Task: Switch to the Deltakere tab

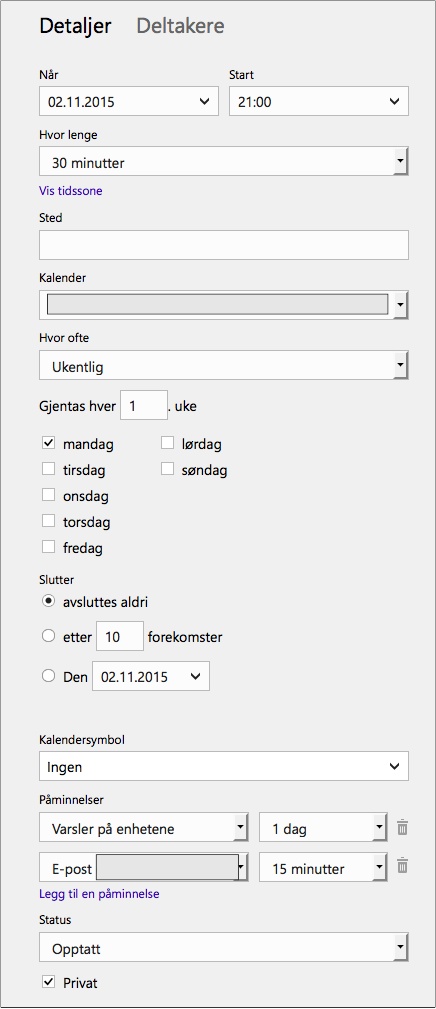Action: (x=181, y=26)
